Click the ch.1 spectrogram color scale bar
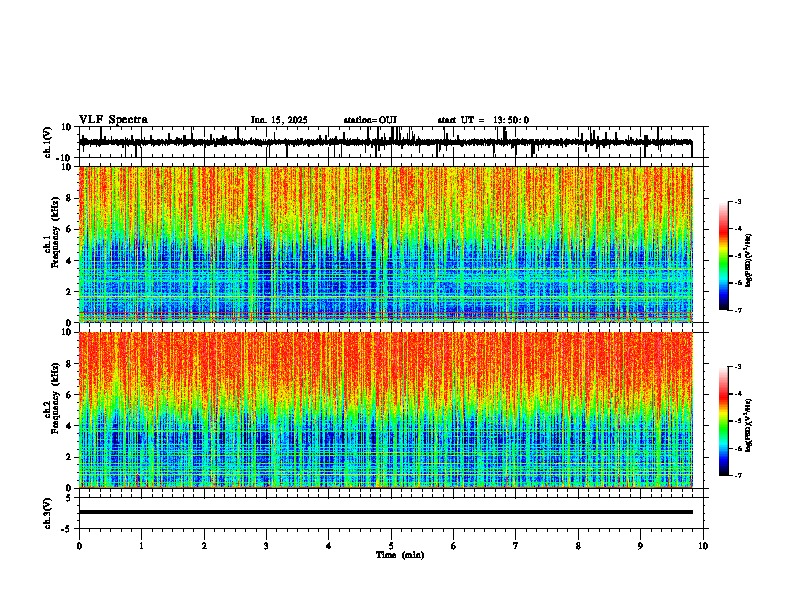The image size is (792, 612). [724, 256]
